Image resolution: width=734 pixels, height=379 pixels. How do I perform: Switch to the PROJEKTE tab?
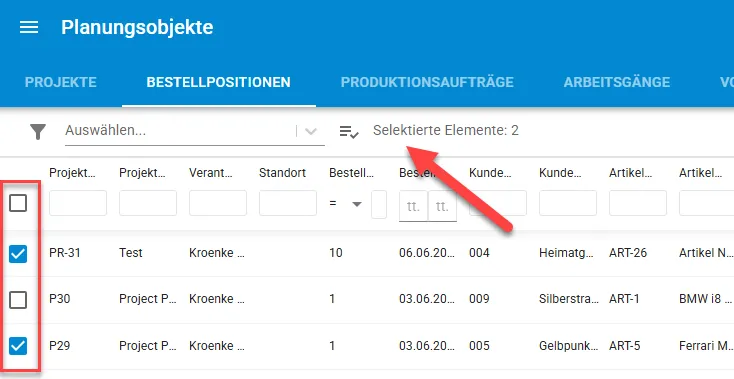[60, 82]
